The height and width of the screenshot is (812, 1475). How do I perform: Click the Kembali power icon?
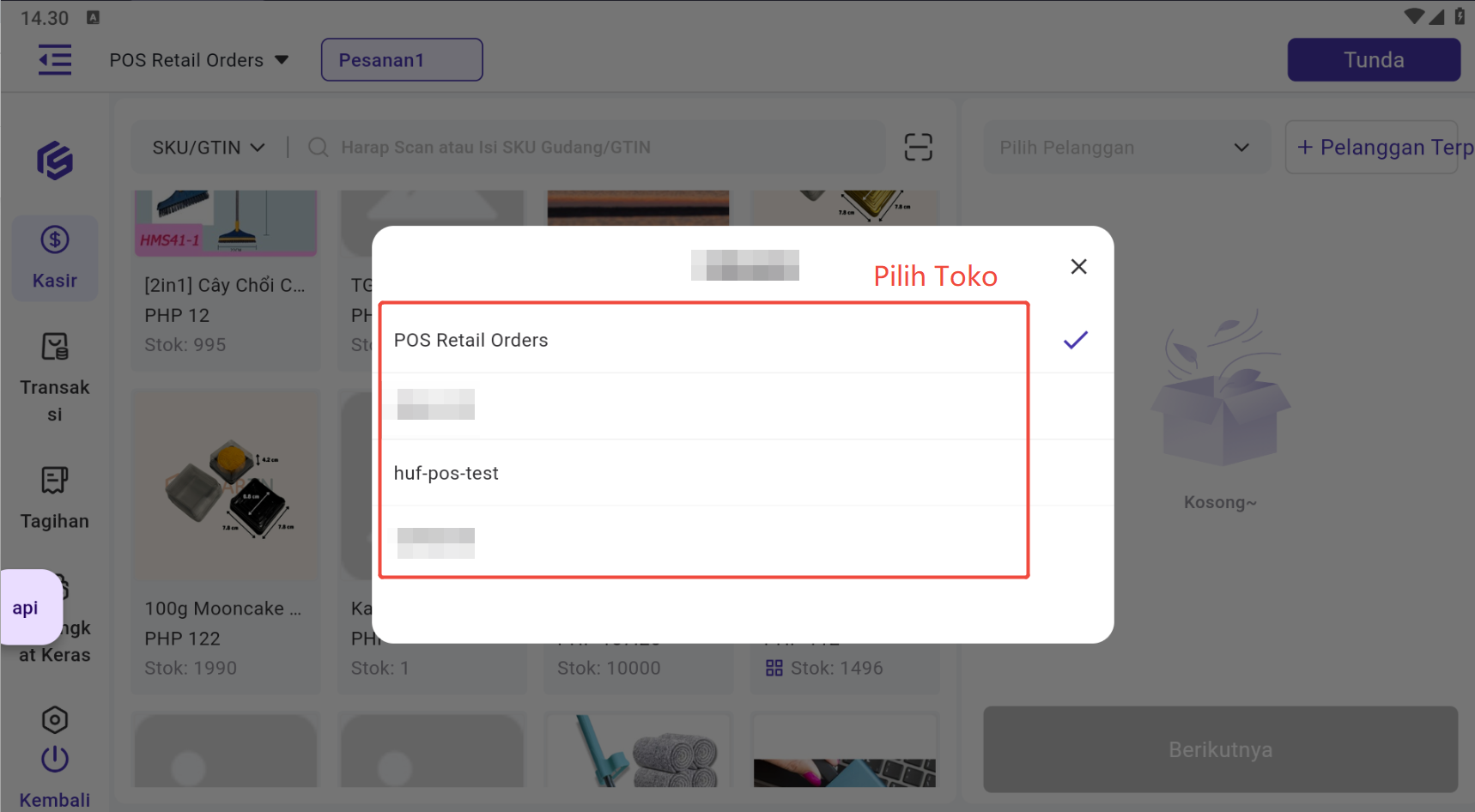click(x=55, y=759)
